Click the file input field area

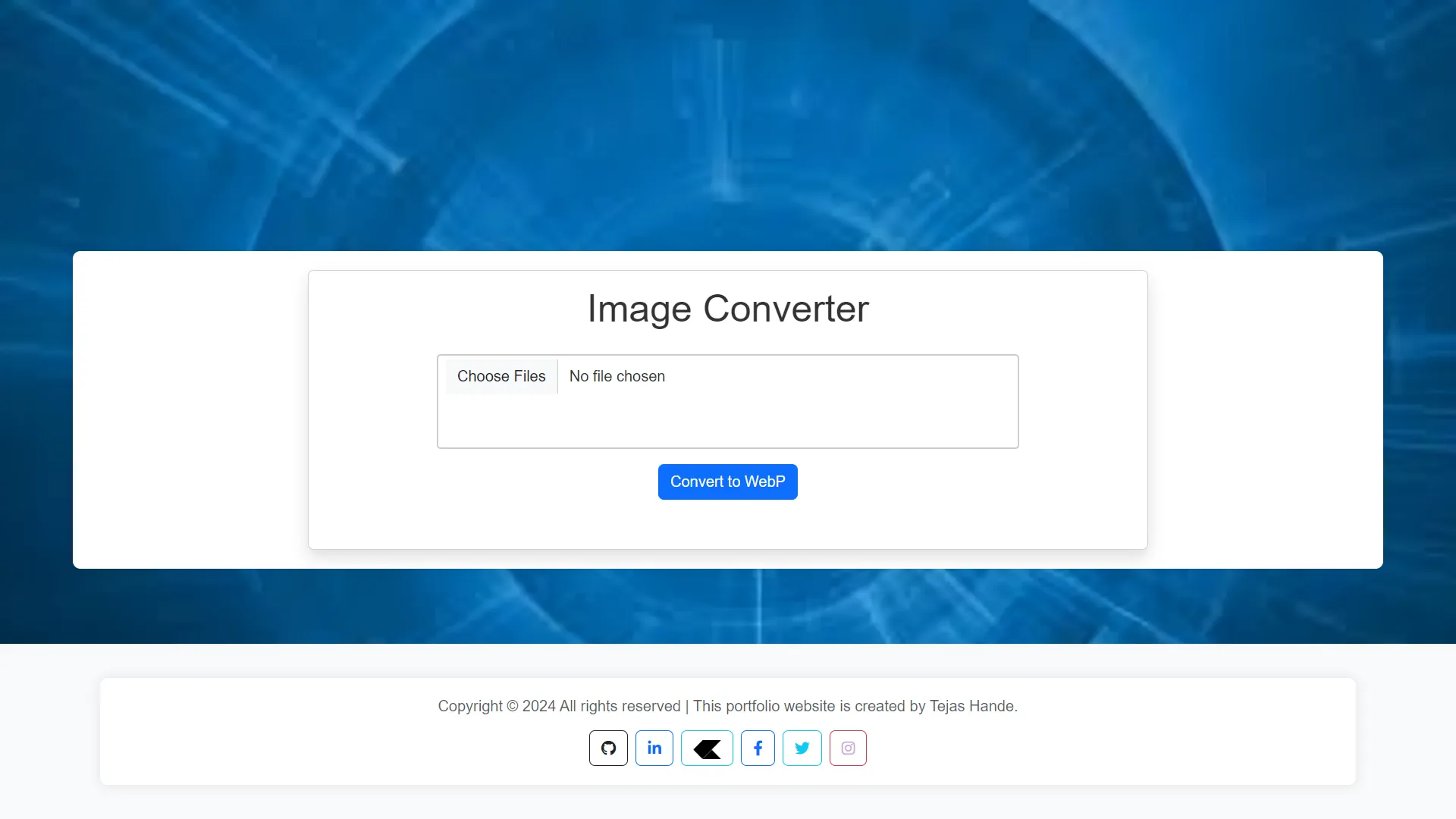click(x=728, y=400)
